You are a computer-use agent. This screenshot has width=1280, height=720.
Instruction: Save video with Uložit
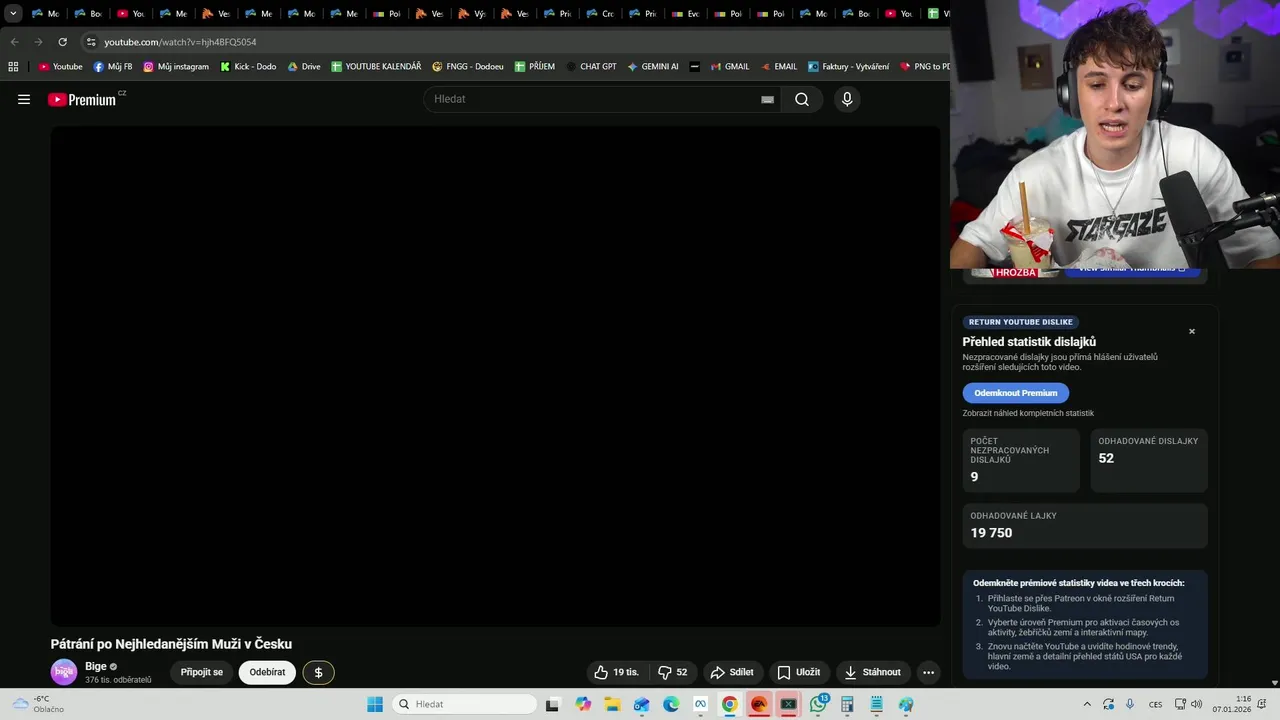tap(799, 672)
